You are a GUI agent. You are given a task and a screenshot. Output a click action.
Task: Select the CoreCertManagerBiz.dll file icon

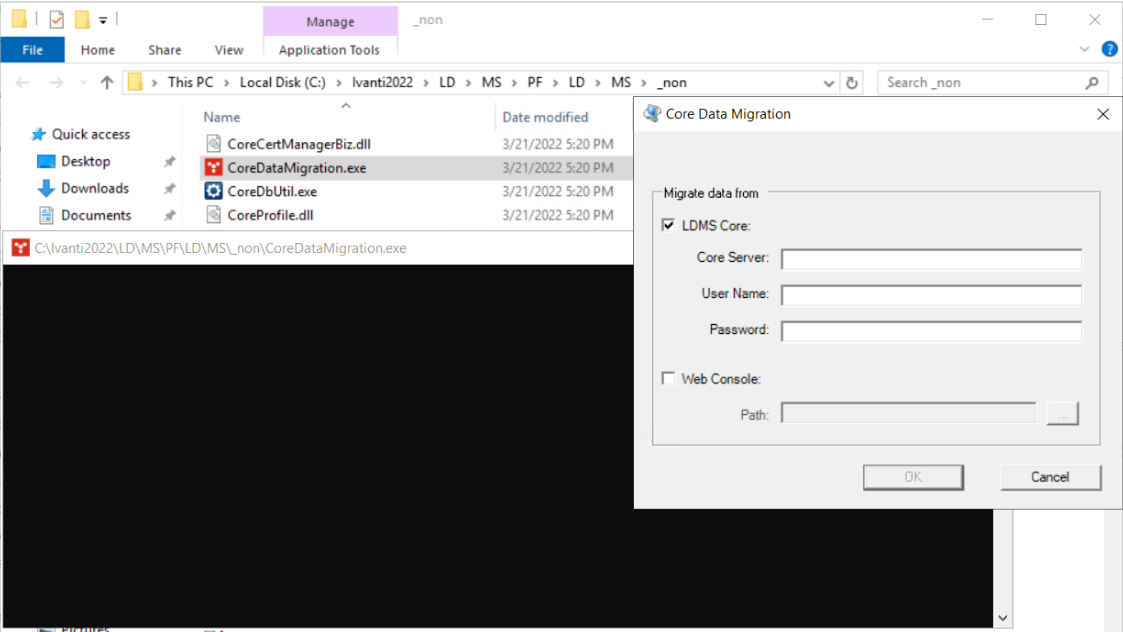(x=213, y=143)
